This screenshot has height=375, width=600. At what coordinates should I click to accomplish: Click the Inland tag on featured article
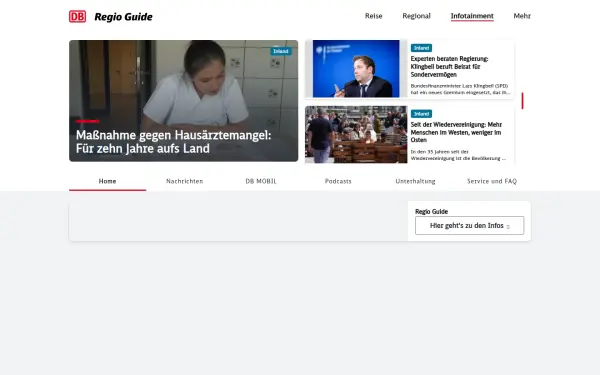pos(281,51)
